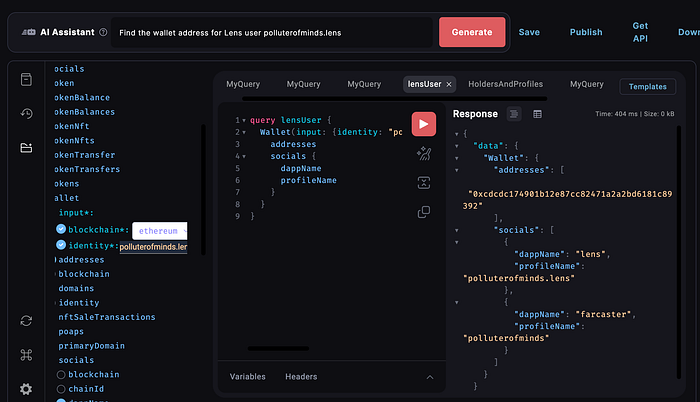
Task: Open the ethereum blockchain dropdown
Action: (x=160, y=230)
